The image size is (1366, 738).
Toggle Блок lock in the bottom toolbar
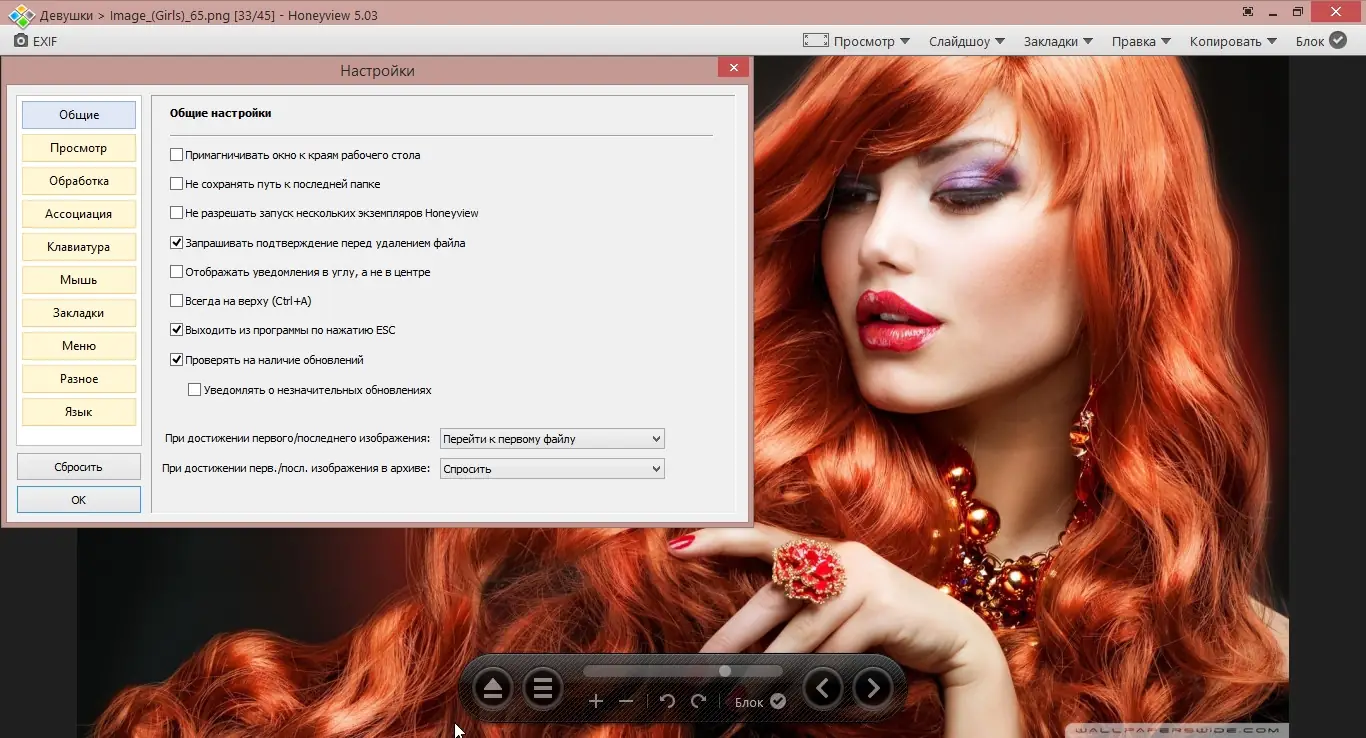(x=760, y=702)
